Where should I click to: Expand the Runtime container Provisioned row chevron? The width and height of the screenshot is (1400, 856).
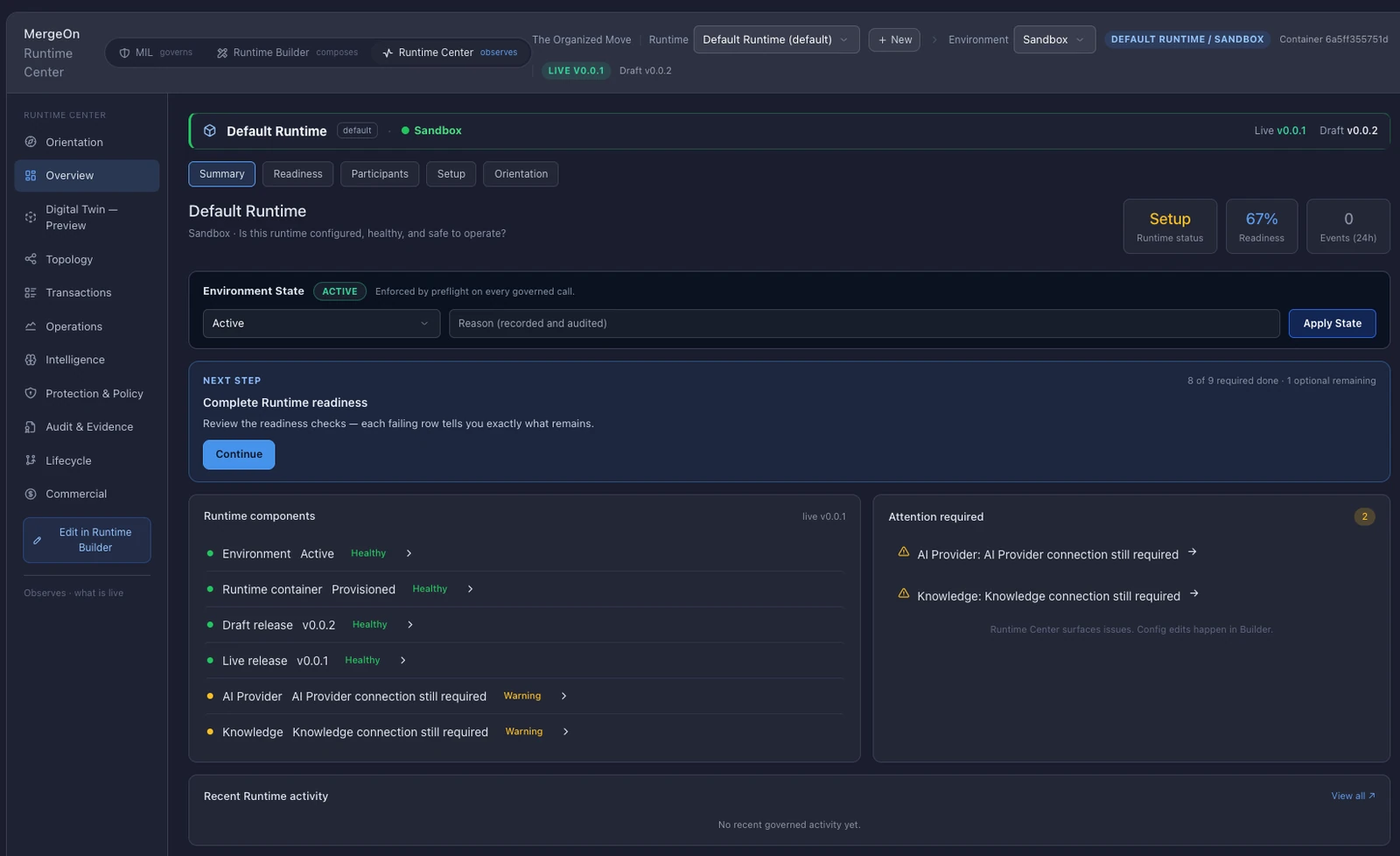[470, 589]
